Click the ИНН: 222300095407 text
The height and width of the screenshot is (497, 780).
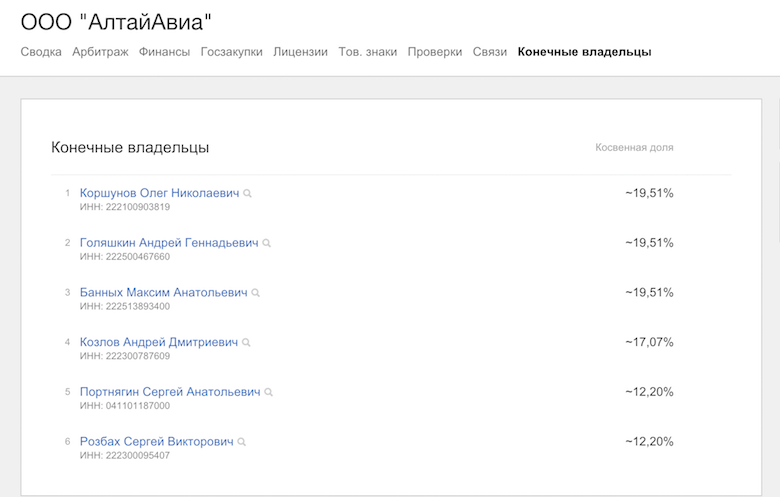125,456
